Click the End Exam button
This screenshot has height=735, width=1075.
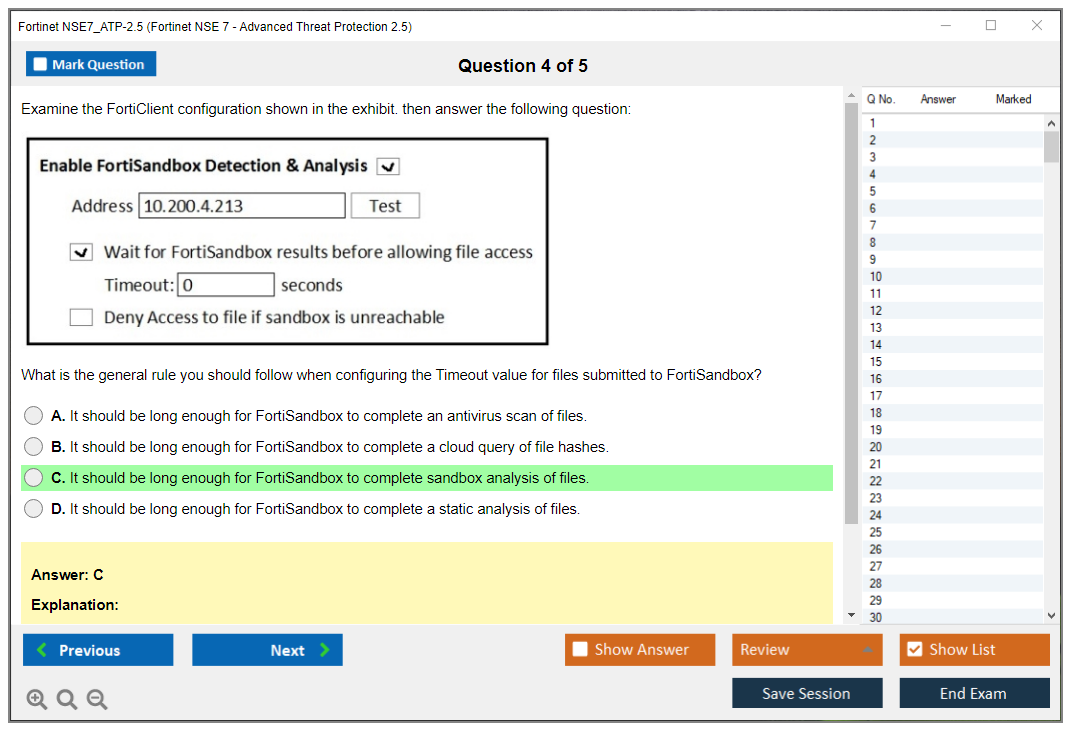(x=973, y=693)
